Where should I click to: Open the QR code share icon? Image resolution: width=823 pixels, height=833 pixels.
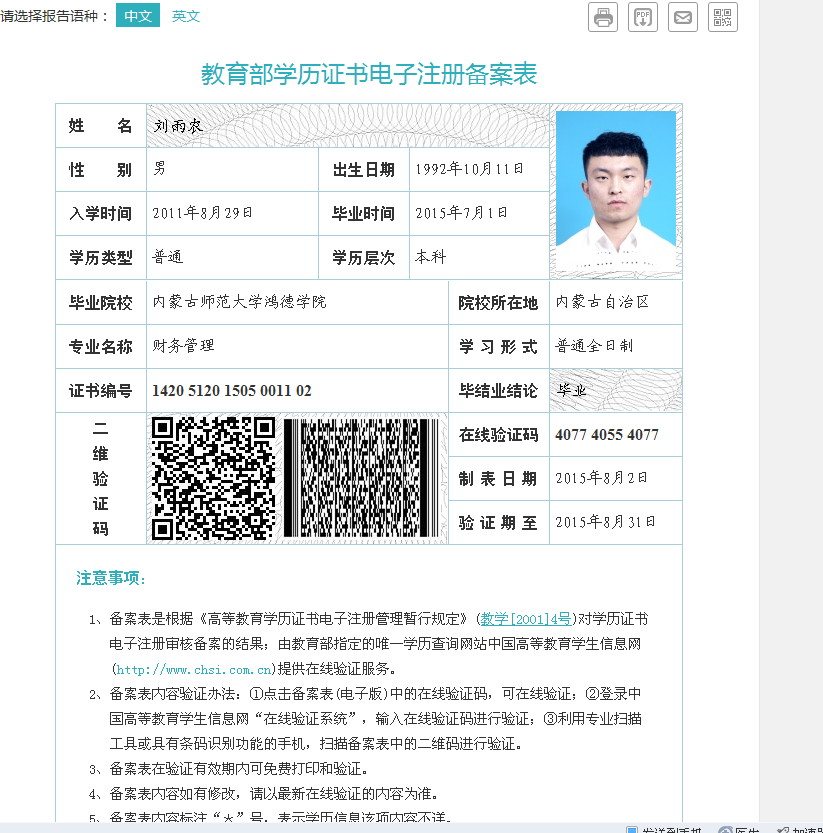tap(723, 17)
